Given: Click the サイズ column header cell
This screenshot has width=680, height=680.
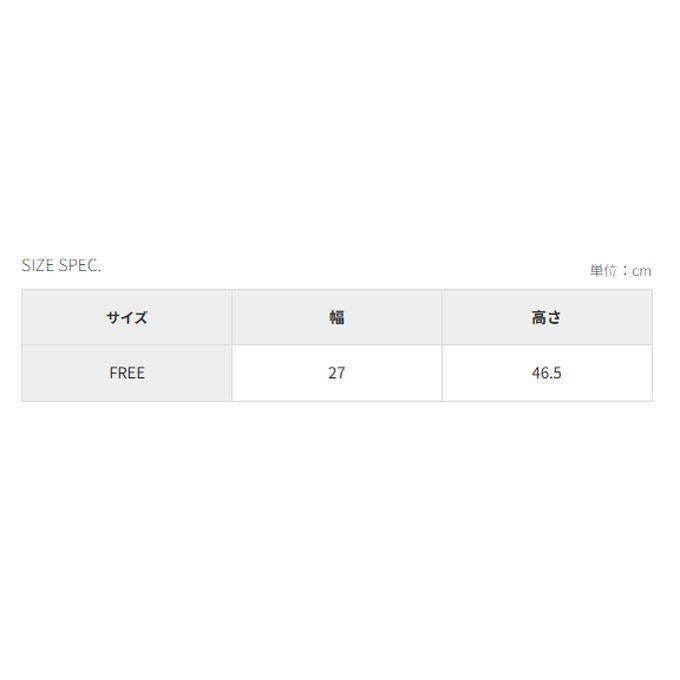Looking at the screenshot, I should [127, 317].
